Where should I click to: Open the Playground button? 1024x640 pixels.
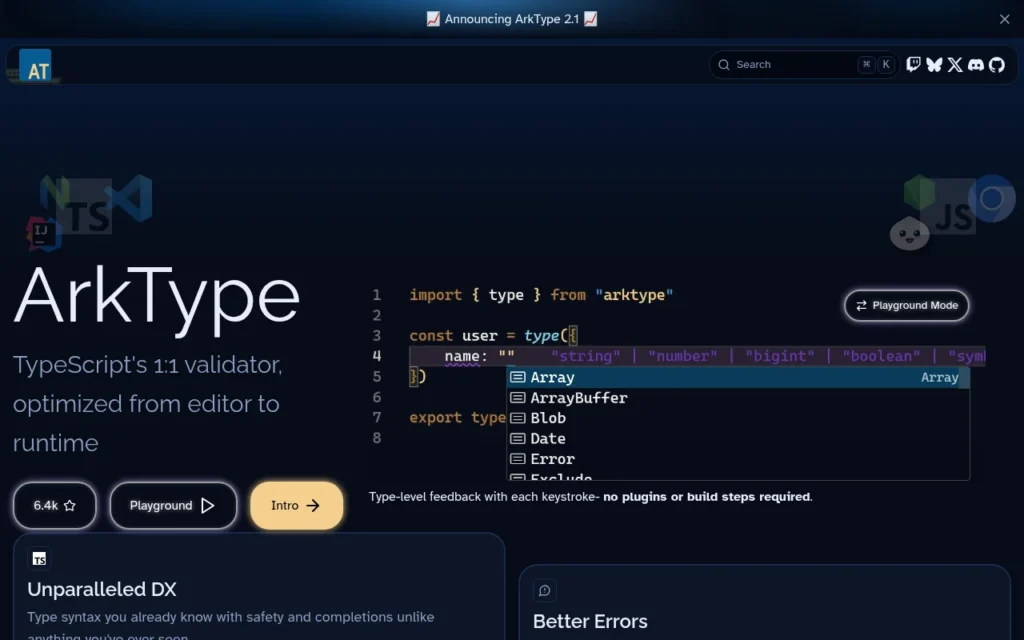click(x=173, y=505)
